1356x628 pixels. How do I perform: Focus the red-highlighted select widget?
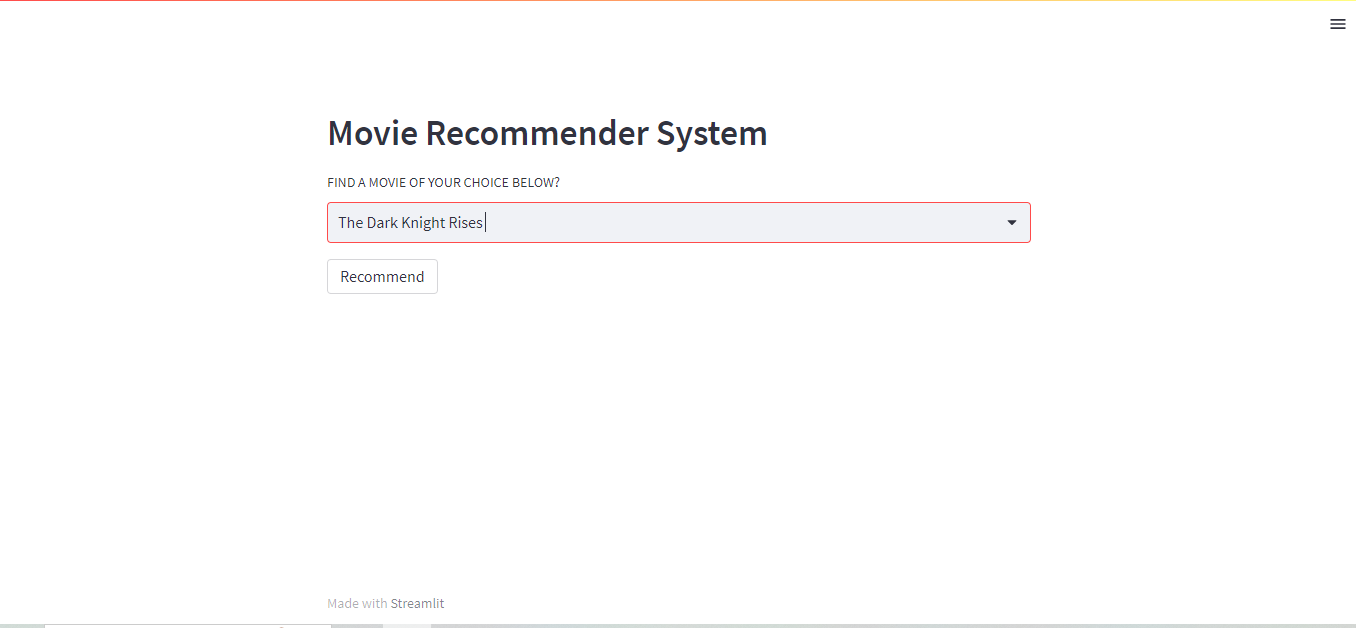point(678,222)
